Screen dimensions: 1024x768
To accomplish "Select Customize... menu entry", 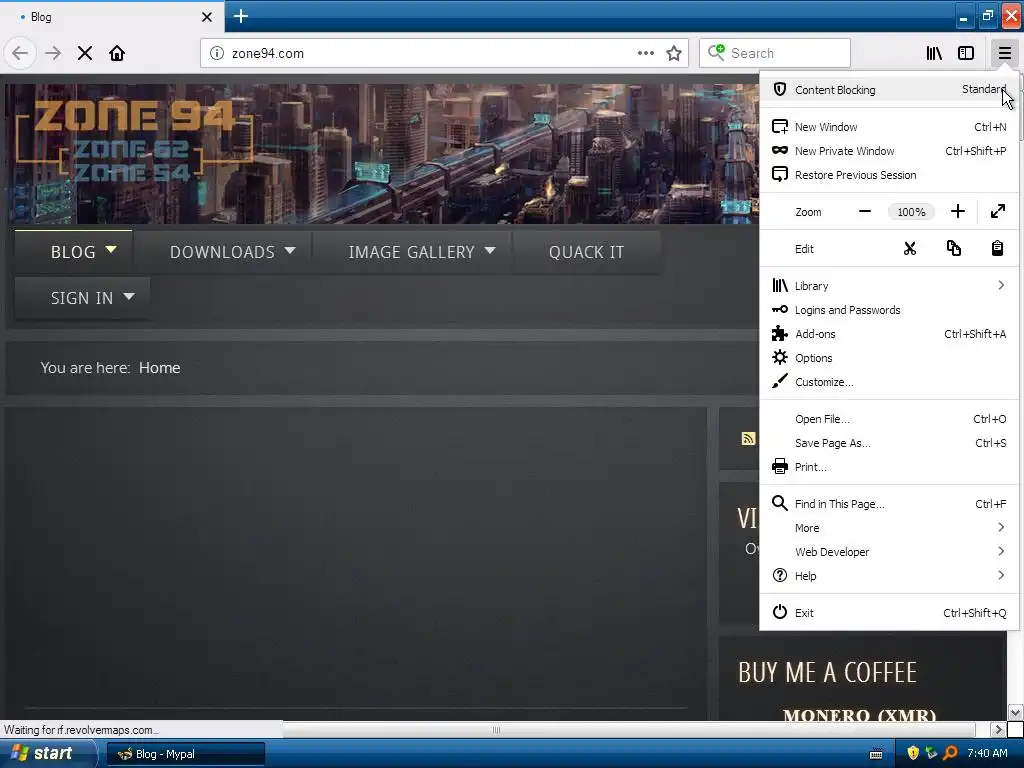I will tap(889, 382).
